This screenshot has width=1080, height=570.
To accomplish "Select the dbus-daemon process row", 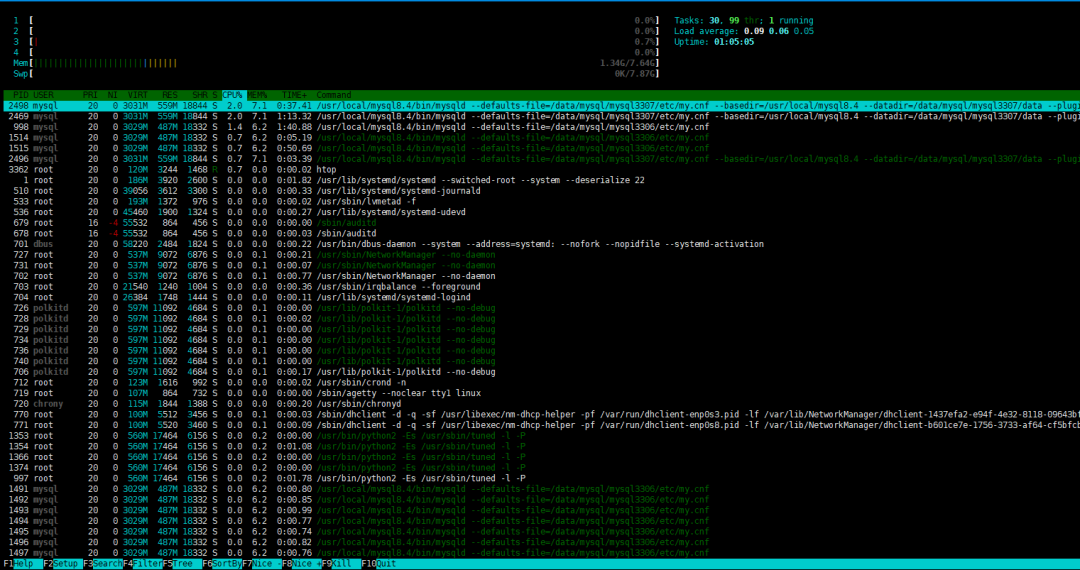I will pyautogui.click(x=540, y=244).
